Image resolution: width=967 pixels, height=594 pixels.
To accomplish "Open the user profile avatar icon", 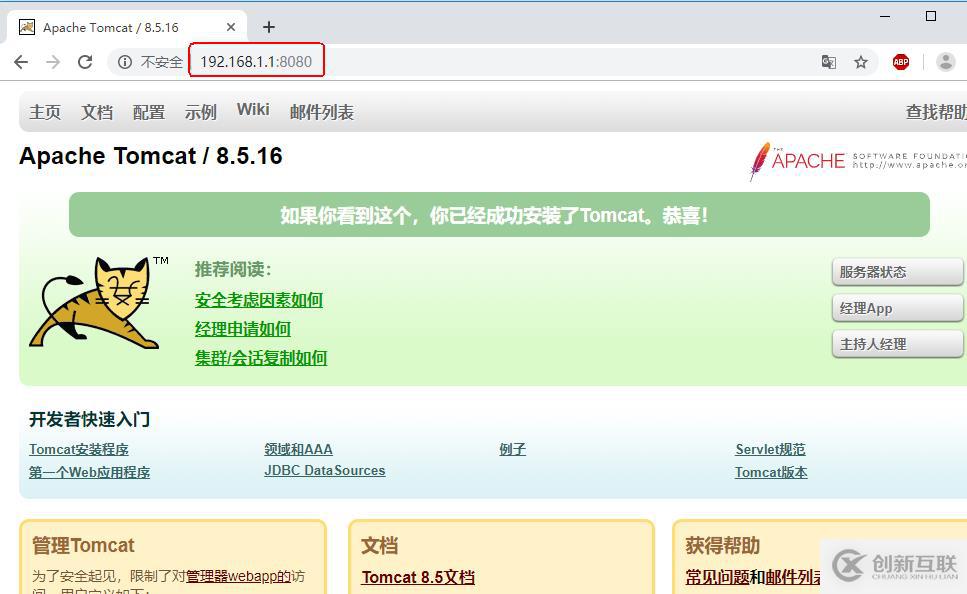I will click(x=945, y=62).
